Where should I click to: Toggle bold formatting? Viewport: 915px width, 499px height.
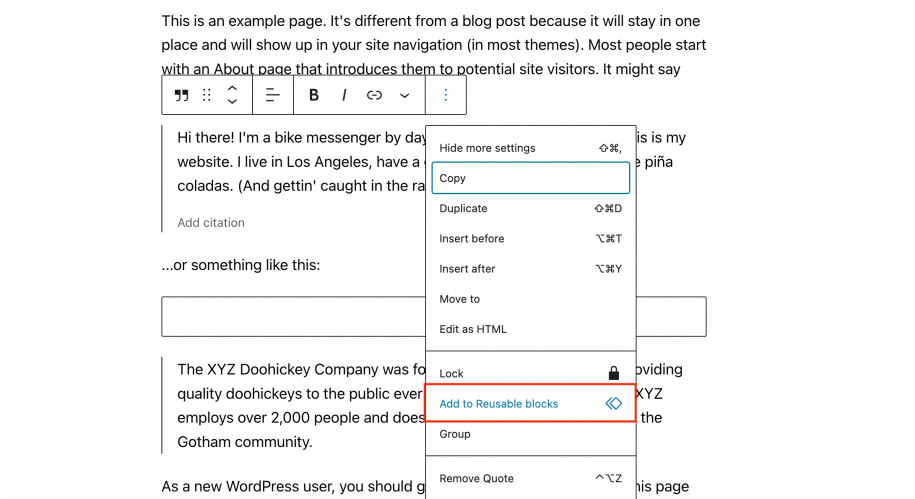pos(314,95)
